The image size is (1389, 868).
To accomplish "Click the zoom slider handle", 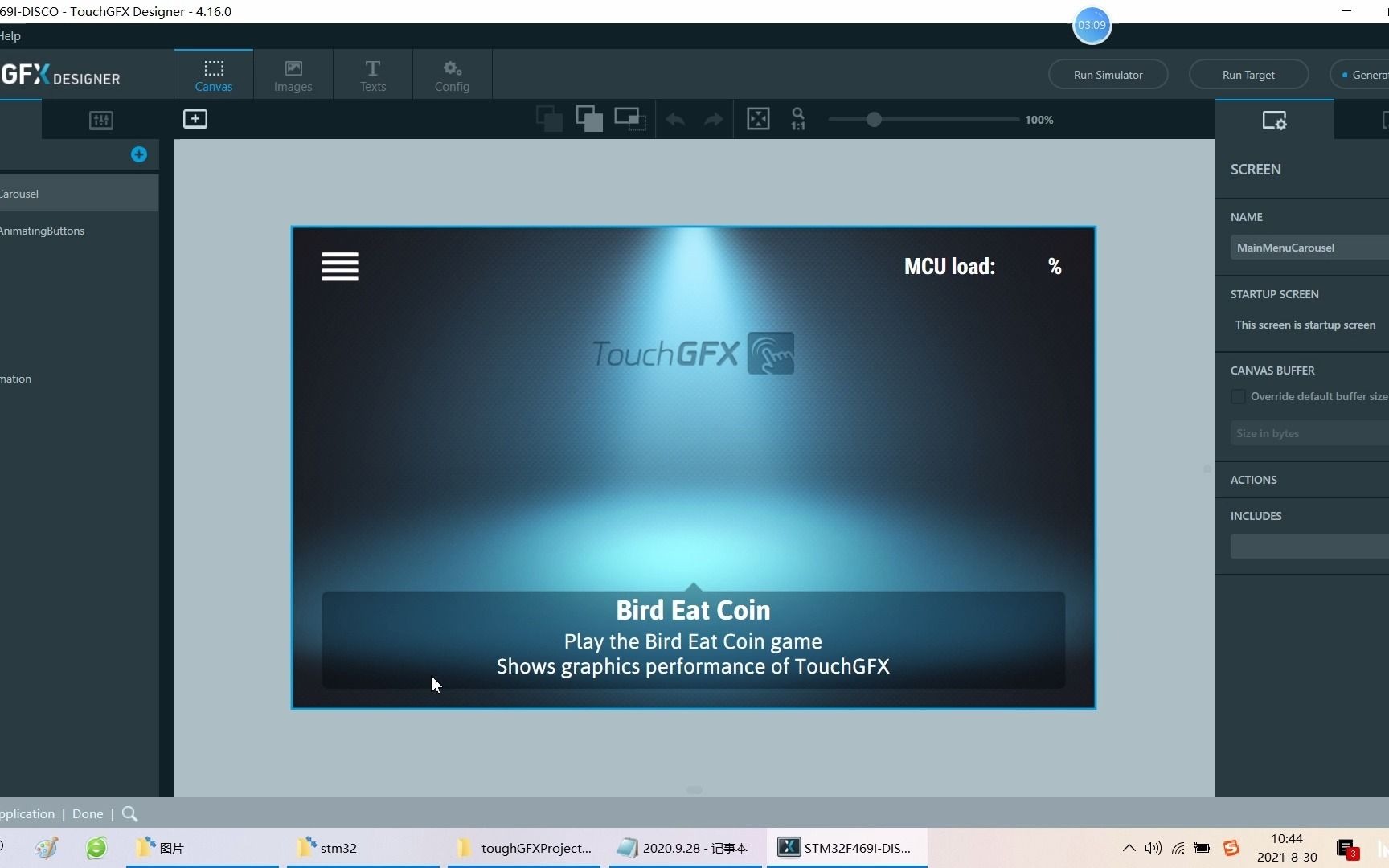I will point(874,120).
